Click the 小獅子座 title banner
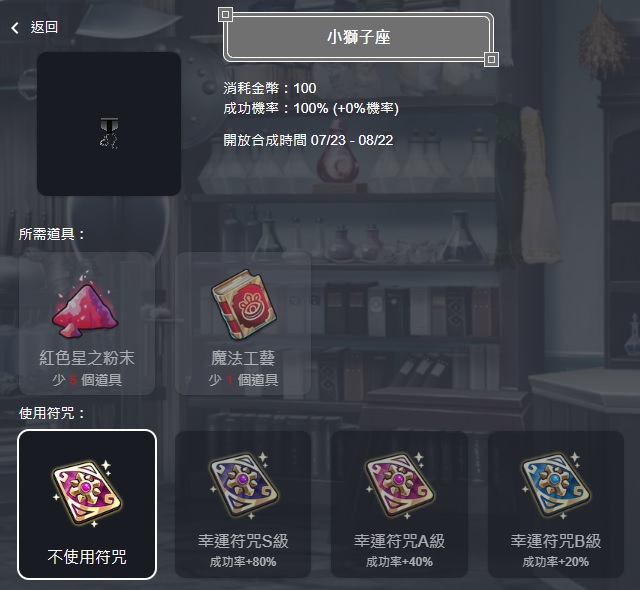Image resolution: width=640 pixels, height=590 pixels. 358,38
